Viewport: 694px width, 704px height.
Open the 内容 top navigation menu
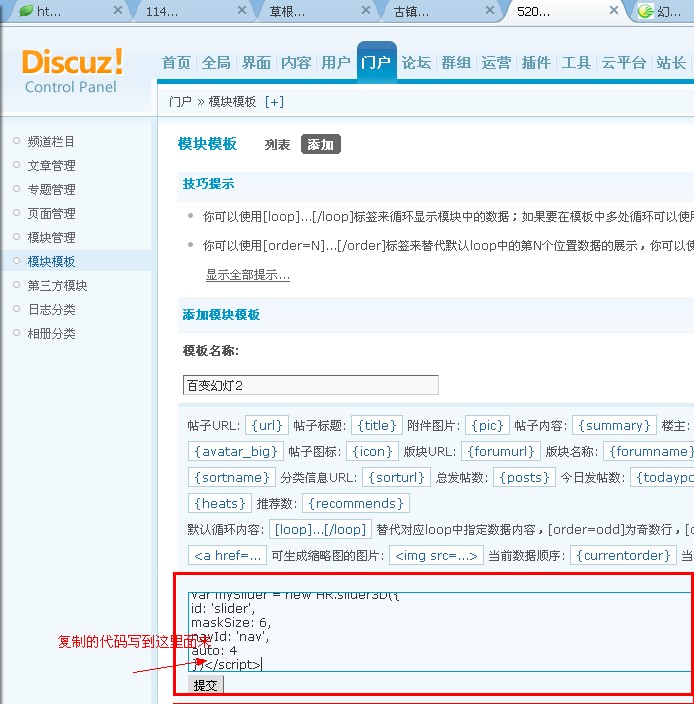pos(296,63)
